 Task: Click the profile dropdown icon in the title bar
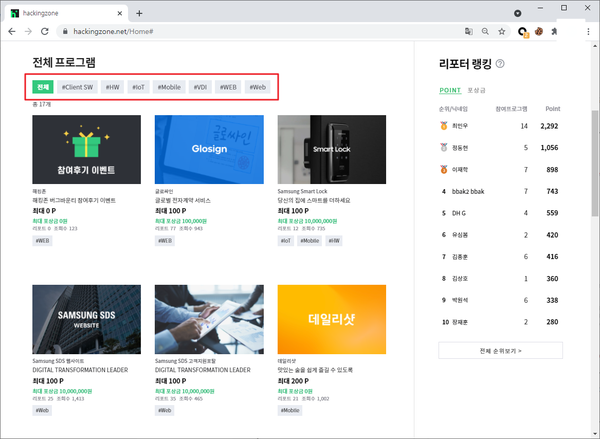[518, 13]
